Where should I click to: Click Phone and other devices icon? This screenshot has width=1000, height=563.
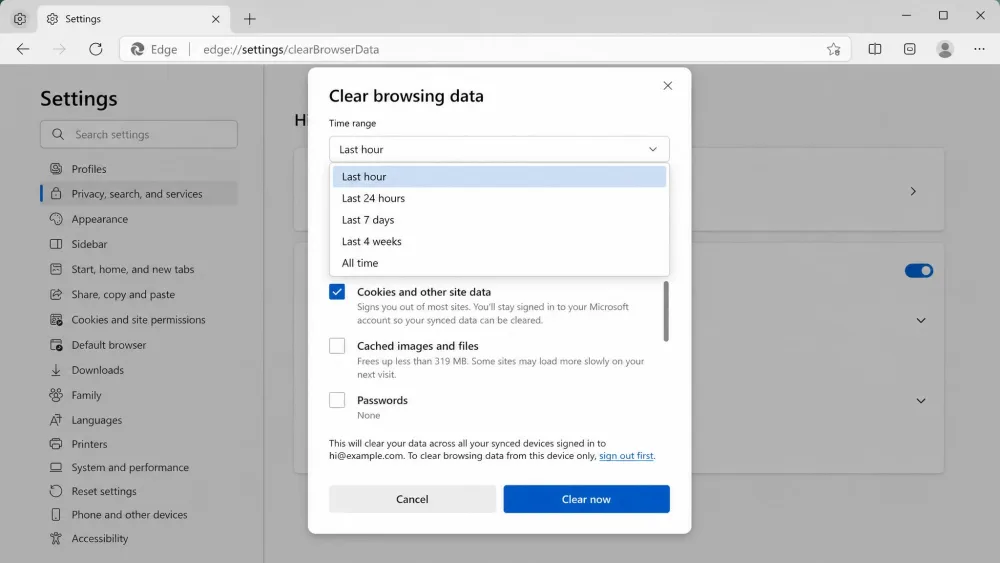[x=56, y=515]
